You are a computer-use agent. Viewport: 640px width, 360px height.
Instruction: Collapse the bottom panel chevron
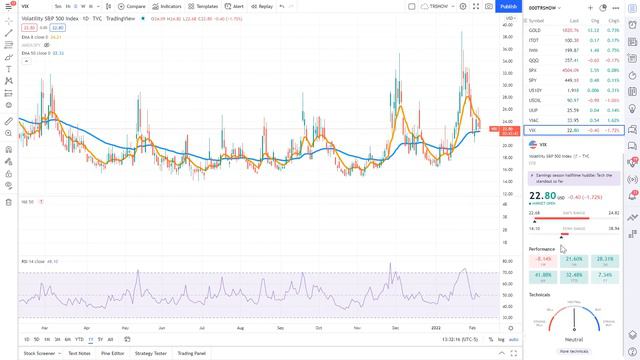click(502, 353)
